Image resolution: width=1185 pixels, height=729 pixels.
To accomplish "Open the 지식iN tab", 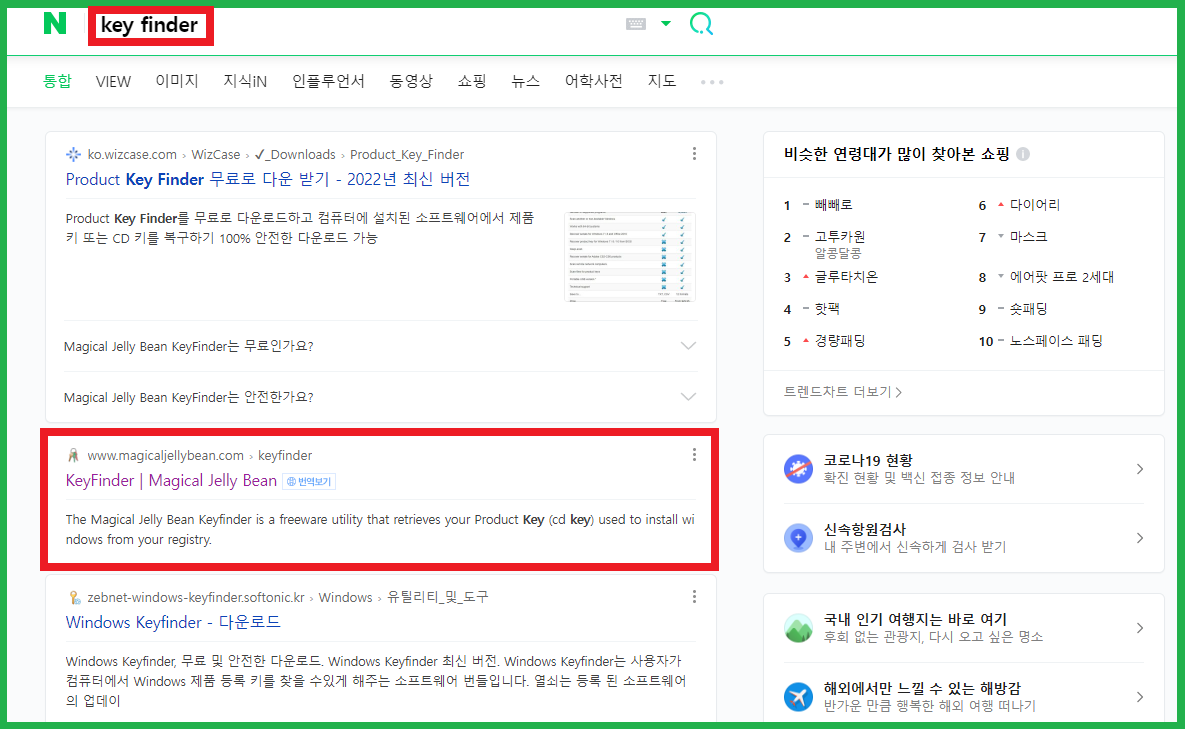I will pyautogui.click(x=245, y=81).
